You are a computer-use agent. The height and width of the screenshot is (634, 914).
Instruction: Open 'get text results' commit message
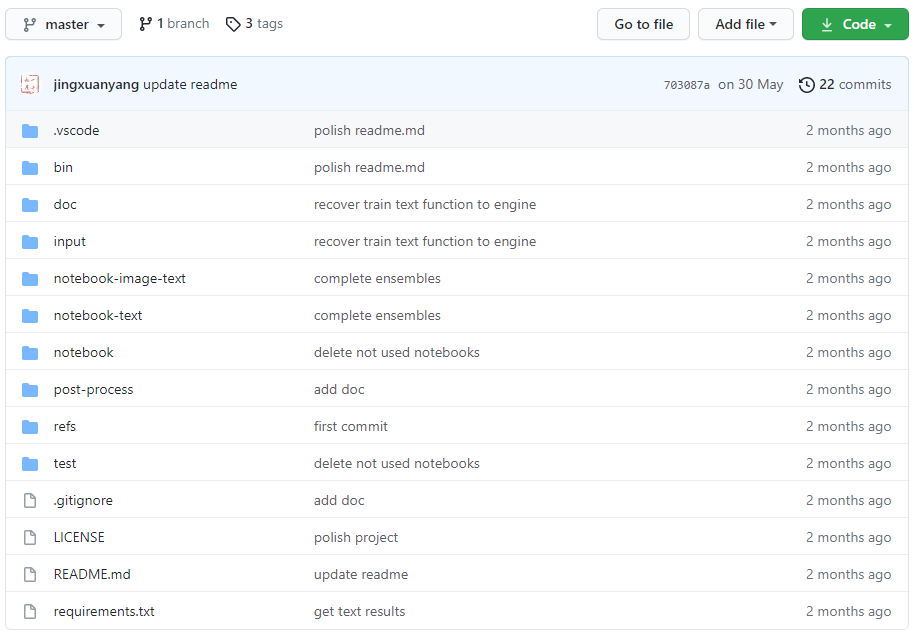click(x=359, y=611)
